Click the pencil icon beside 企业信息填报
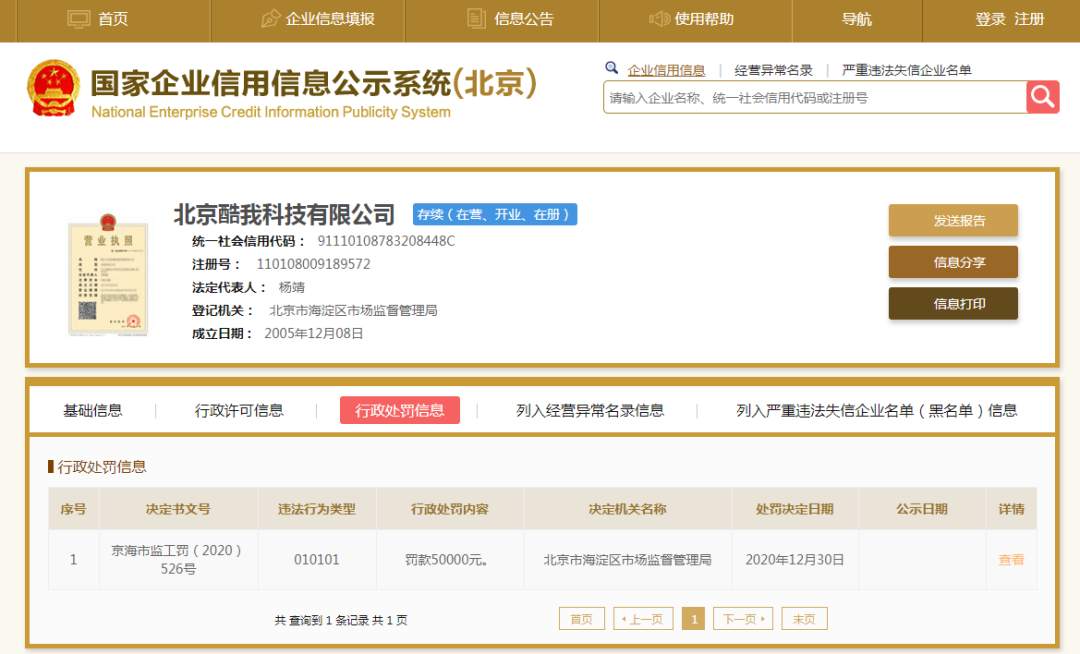 tap(270, 19)
